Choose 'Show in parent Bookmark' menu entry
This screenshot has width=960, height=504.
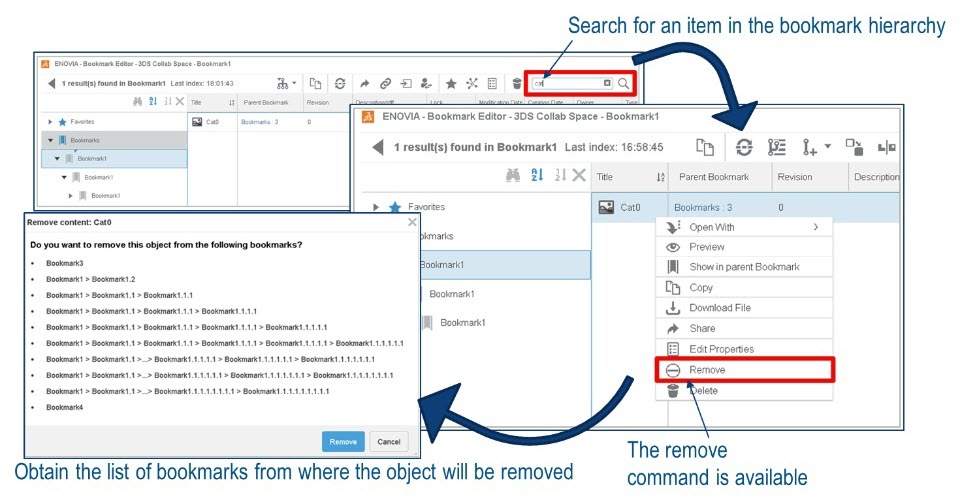[744, 267]
